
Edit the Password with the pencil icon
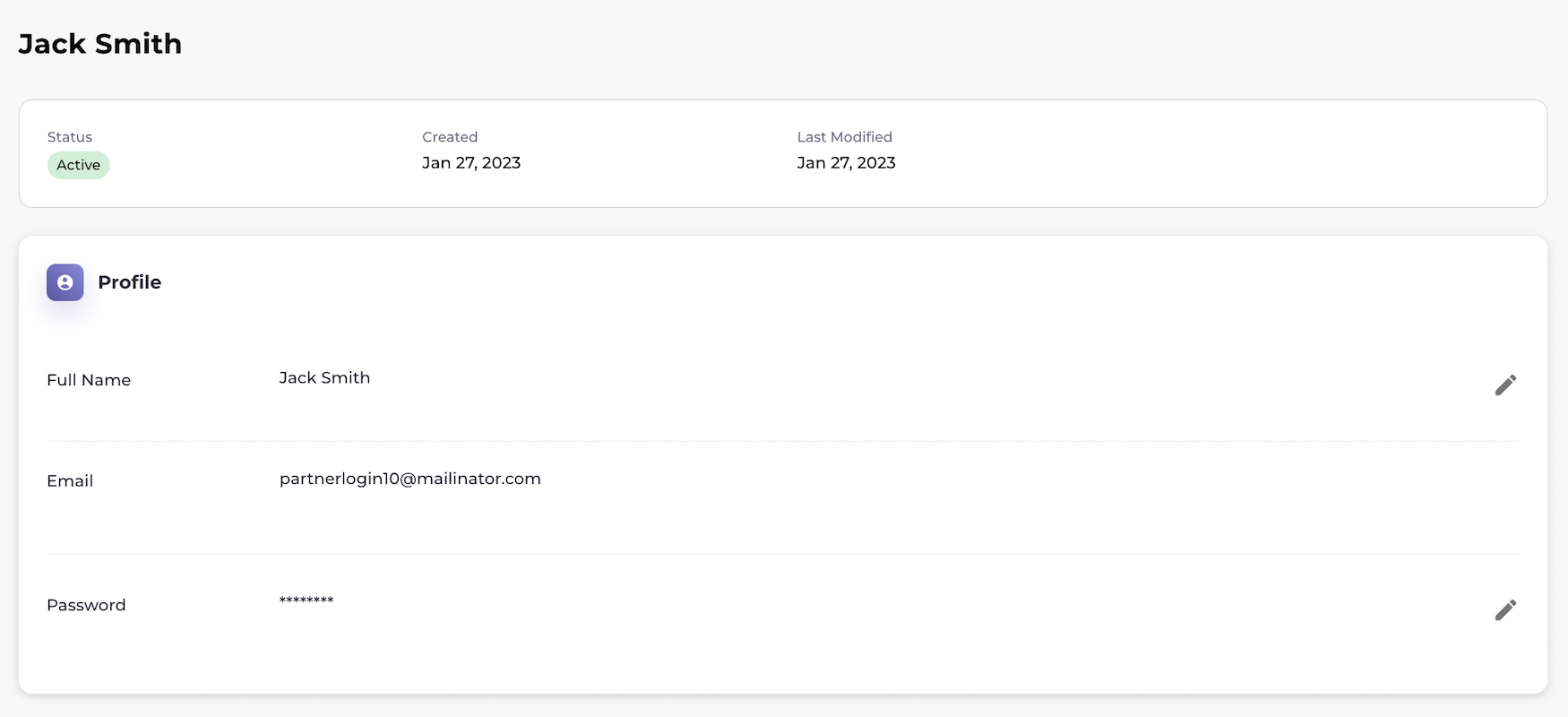(1505, 609)
